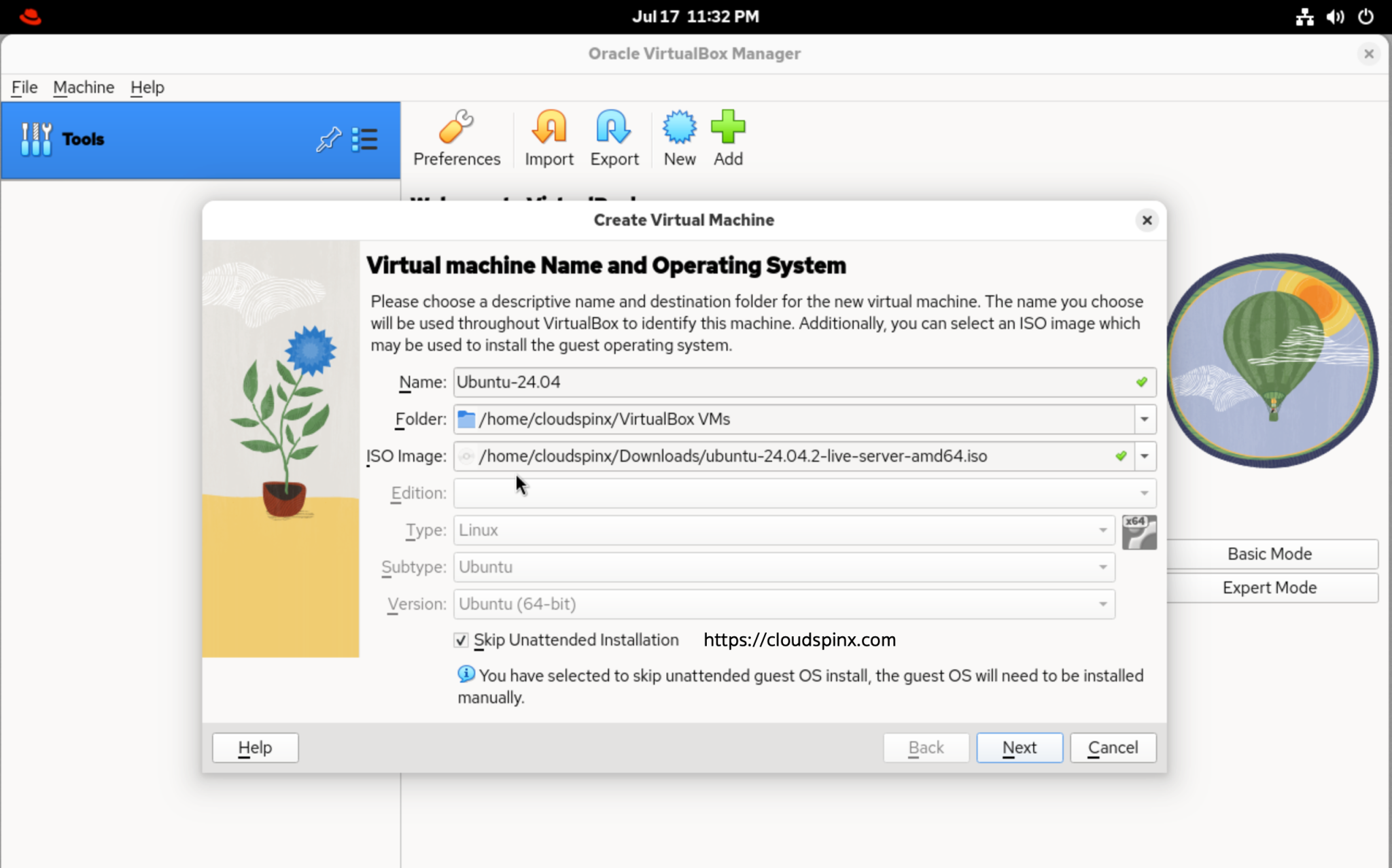Image resolution: width=1392 pixels, height=868 pixels.
Task: Expand the Version dropdown showing Ubuntu 64-bit
Action: click(x=1102, y=604)
